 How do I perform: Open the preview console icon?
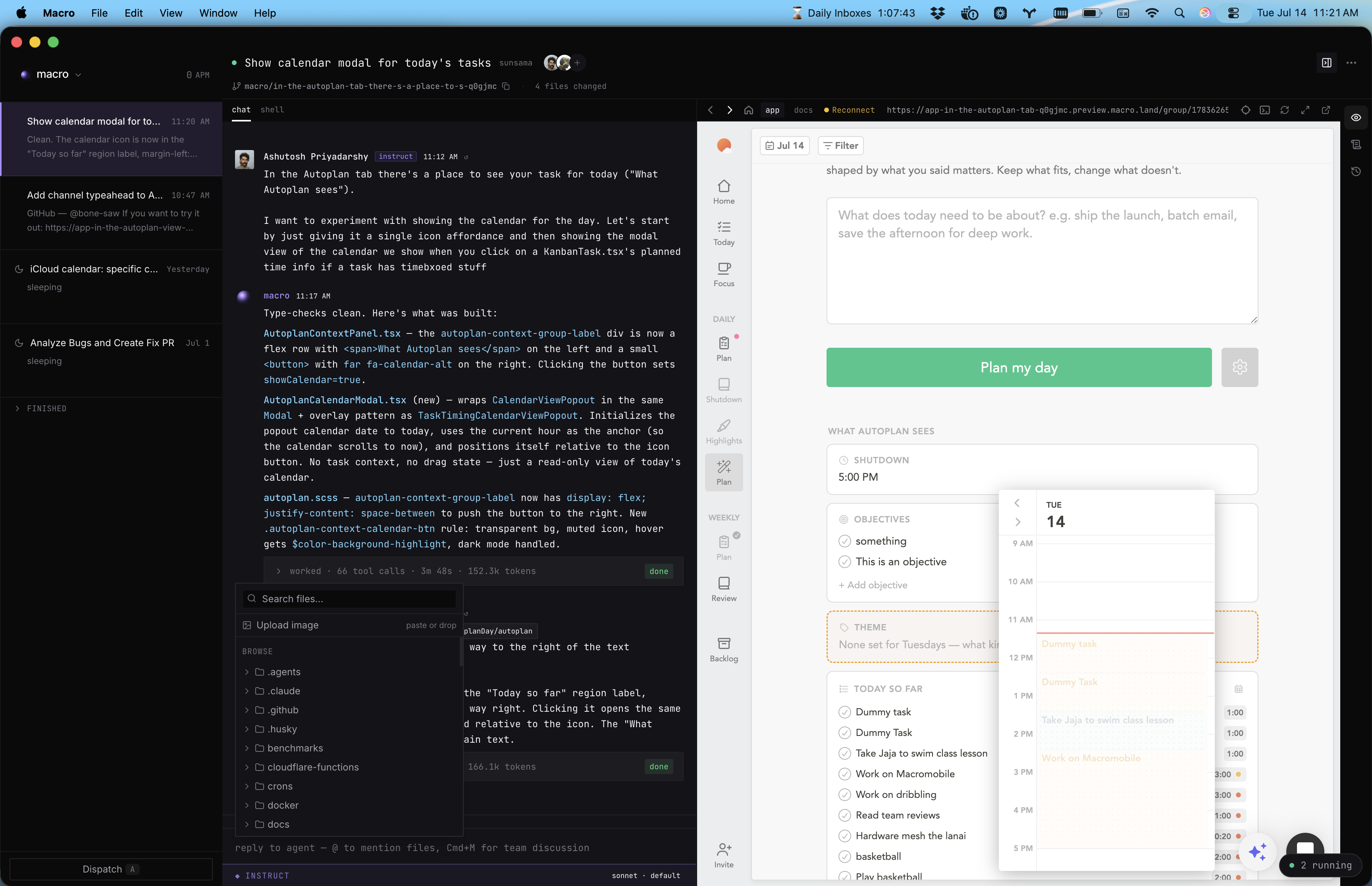pyautogui.click(x=1265, y=110)
